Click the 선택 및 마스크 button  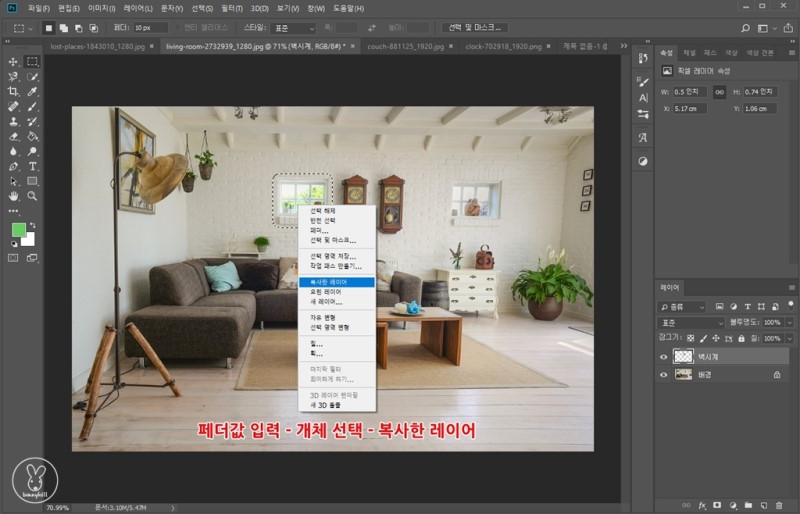click(473, 28)
